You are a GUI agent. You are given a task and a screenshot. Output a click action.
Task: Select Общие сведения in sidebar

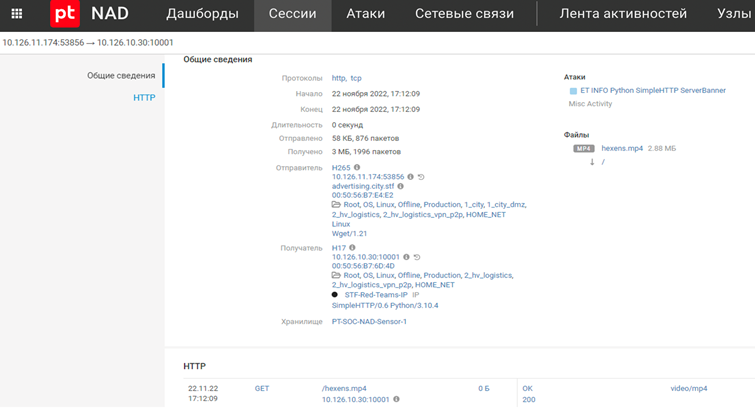(121, 76)
